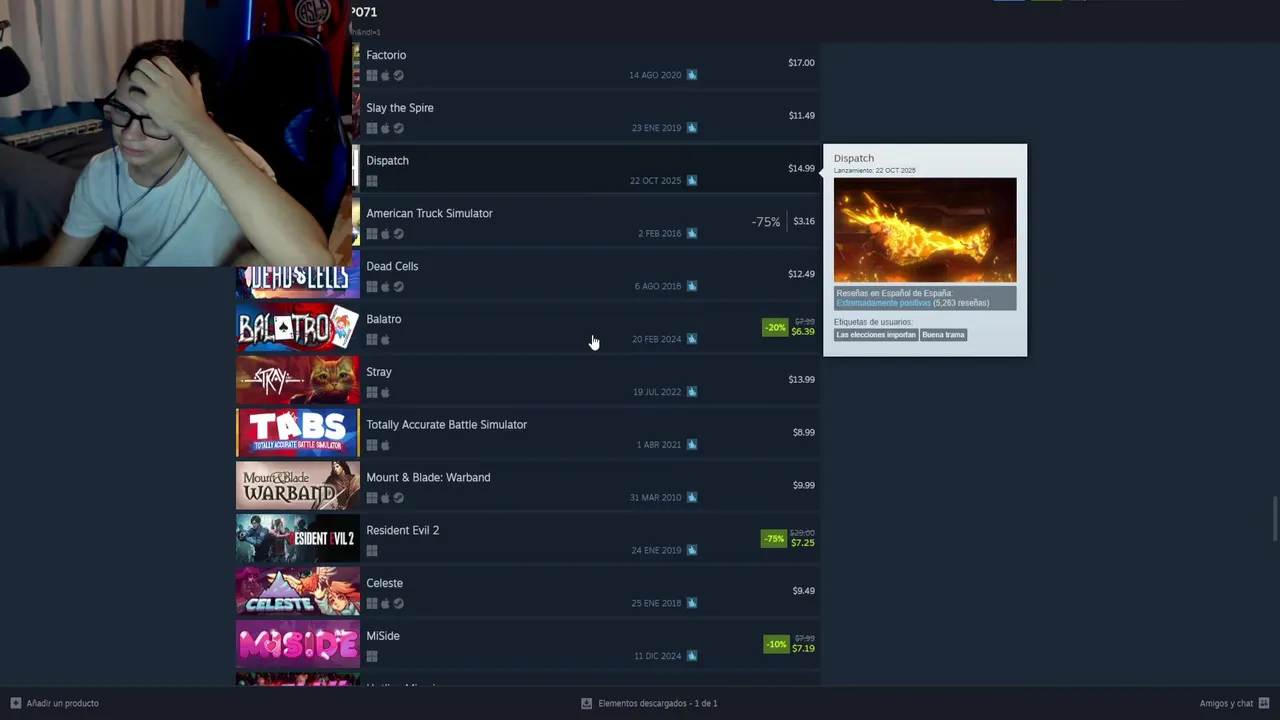Viewport: 1280px width, 720px height.
Task: Click Extremadamente positivas review summary
Action: [883, 303]
